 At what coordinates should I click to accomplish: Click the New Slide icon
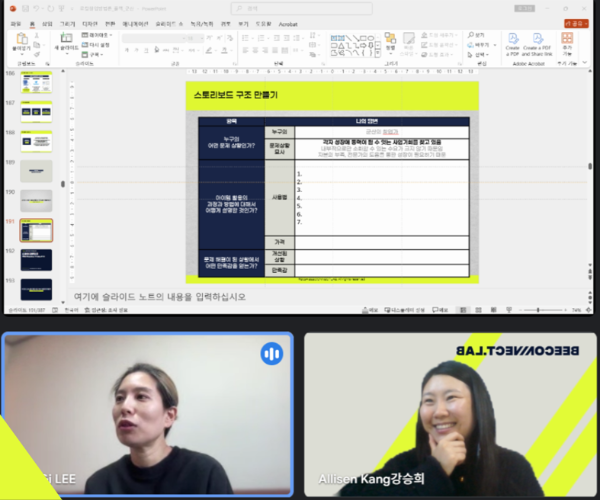[x=67, y=37]
